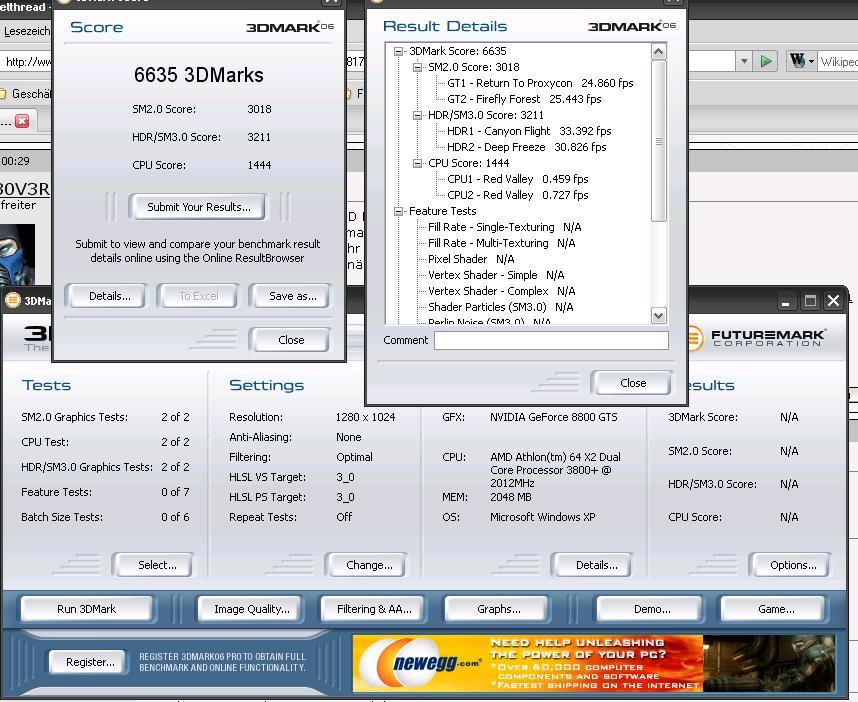
Task: Select Vertex Shader - Simple row
Action: pos(496,275)
